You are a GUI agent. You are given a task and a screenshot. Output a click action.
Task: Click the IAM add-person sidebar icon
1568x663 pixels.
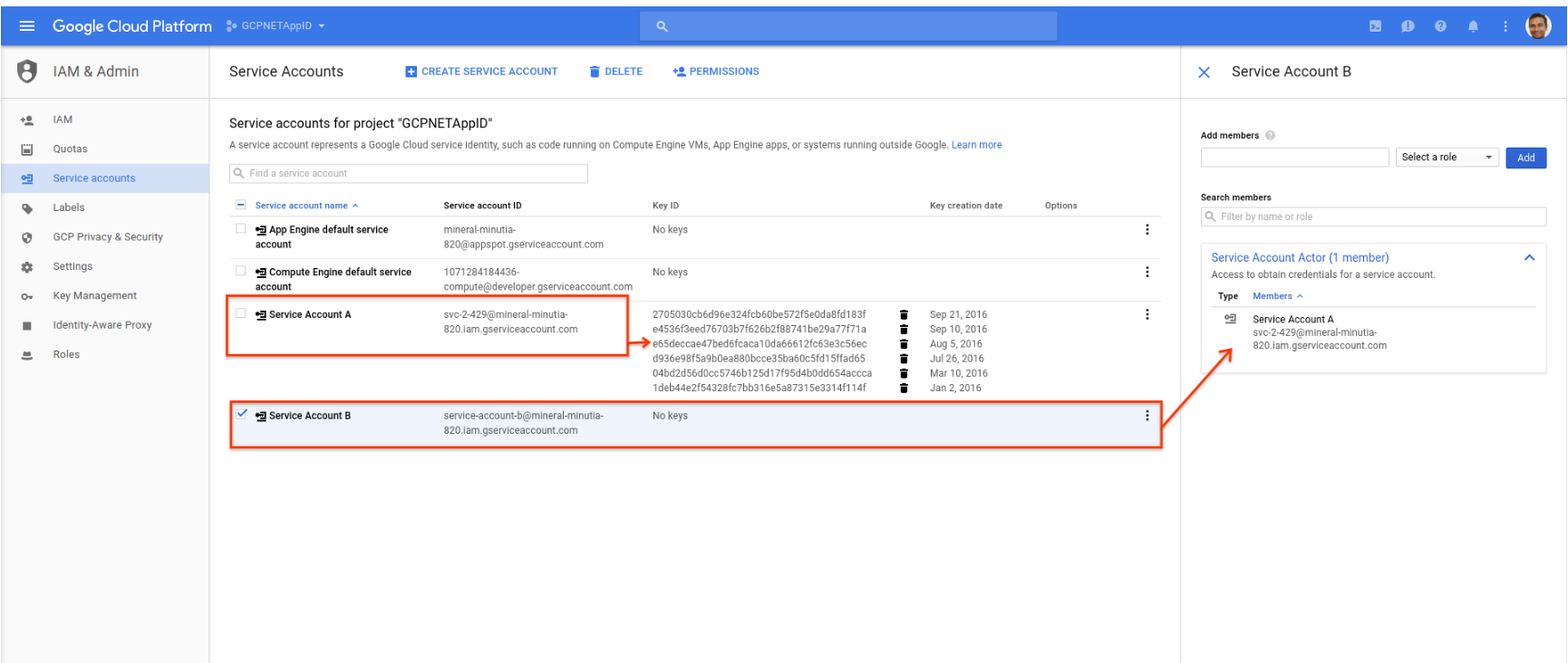click(x=27, y=120)
